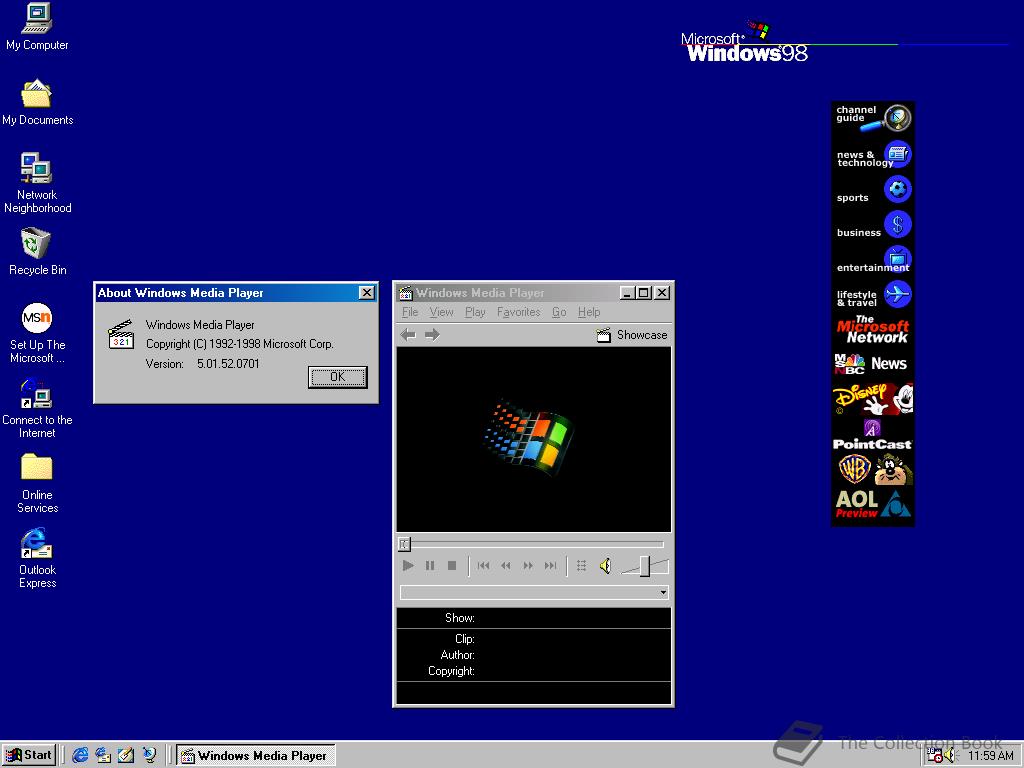Image resolution: width=1024 pixels, height=768 pixels.
Task: Click the Stop button in Media Player
Action: (x=451, y=566)
